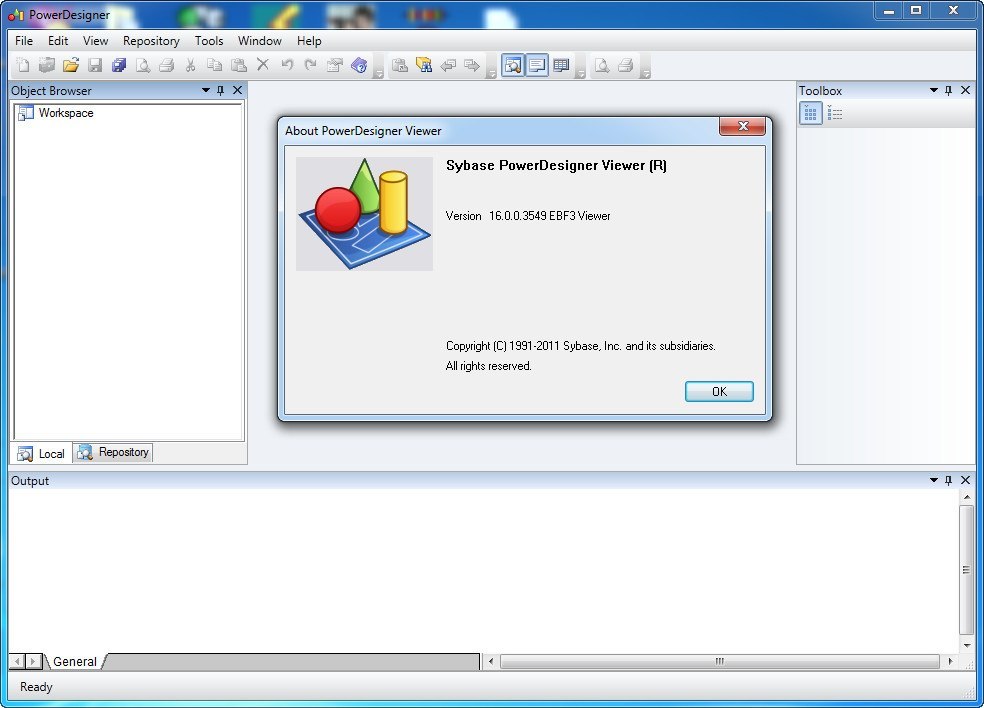984x708 pixels.
Task: Click the Open folder icon in toolbar
Action: coord(71,66)
